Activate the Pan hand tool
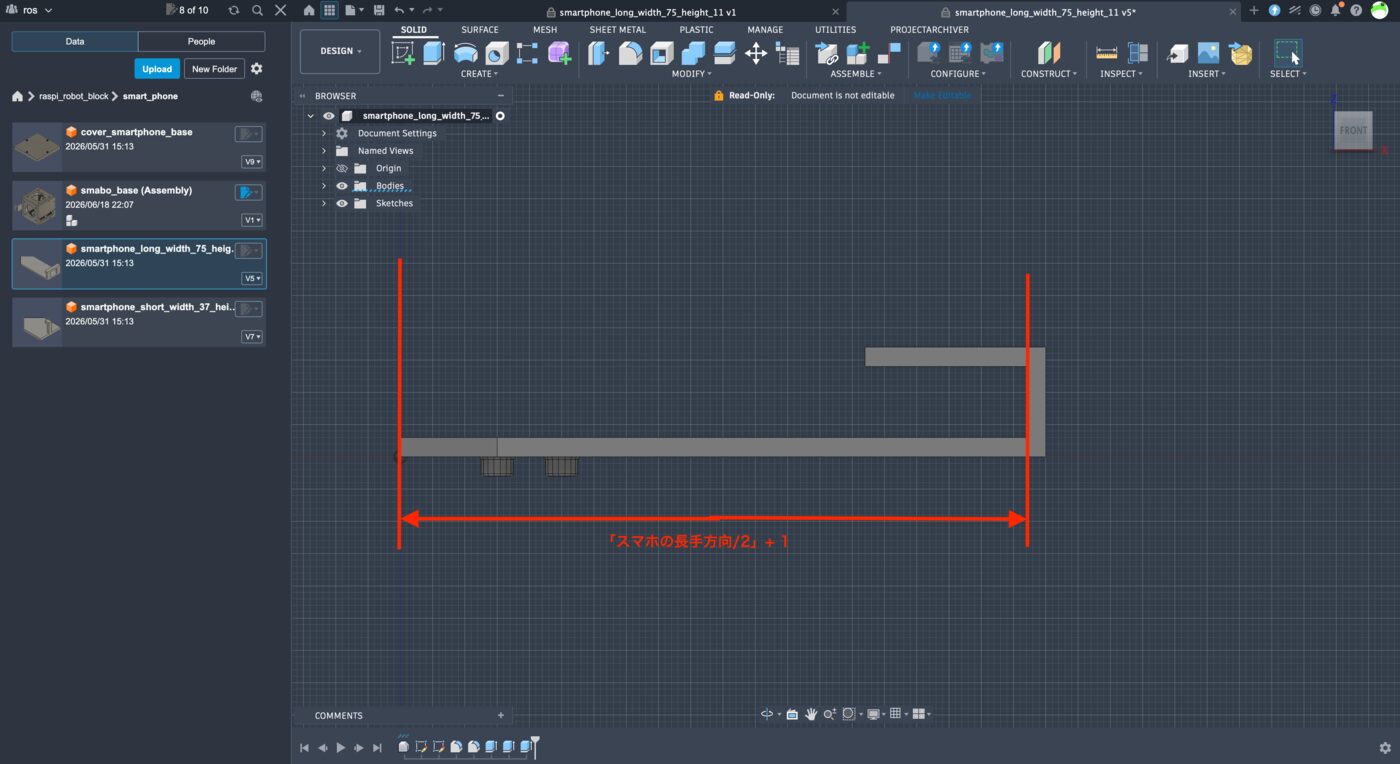The height and width of the screenshot is (764, 1400). pyautogui.click(x=811, y=714)
